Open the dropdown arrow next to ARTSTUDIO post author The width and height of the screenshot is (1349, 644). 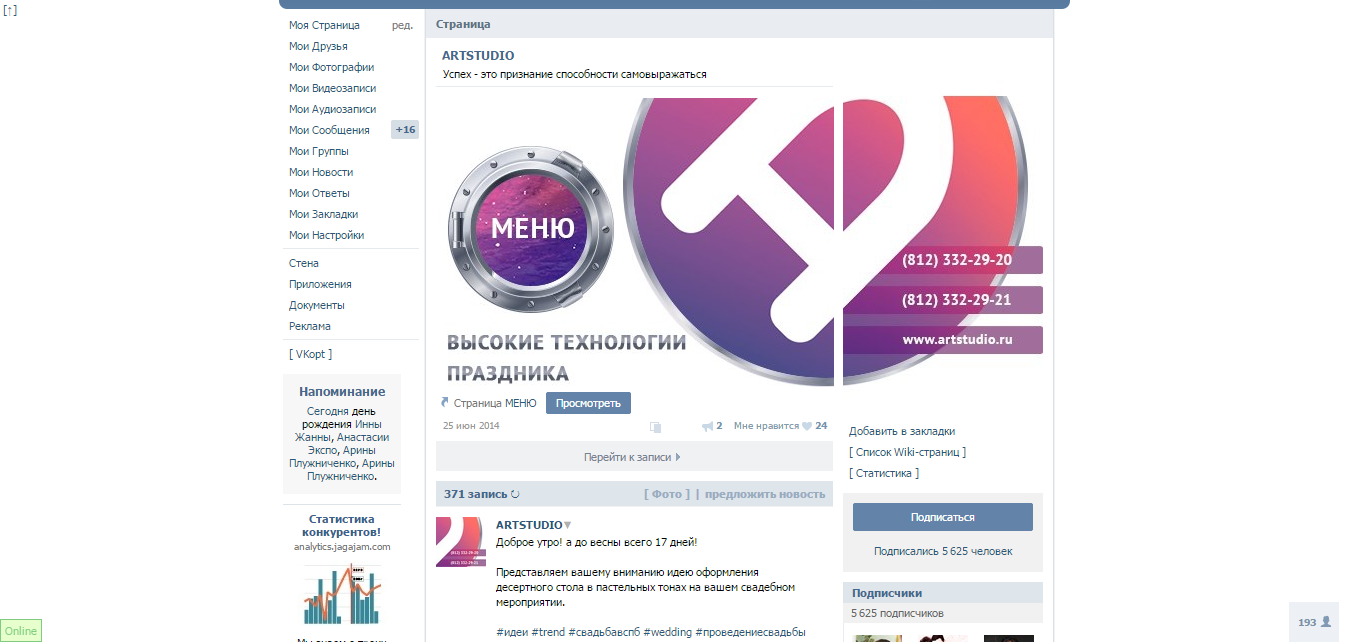coord(567,525)
